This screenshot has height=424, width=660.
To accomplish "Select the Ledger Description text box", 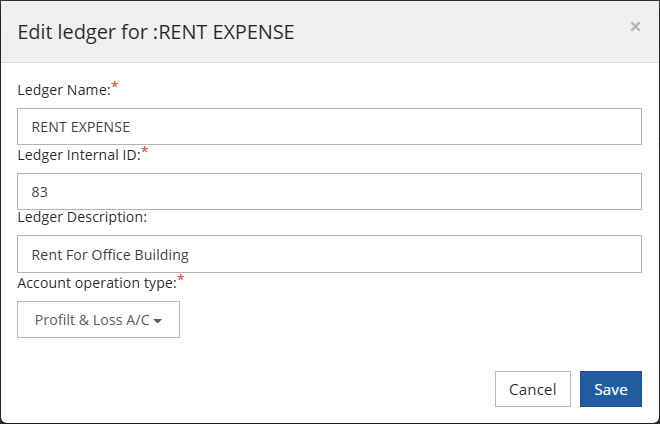I will tap(329, 254).
